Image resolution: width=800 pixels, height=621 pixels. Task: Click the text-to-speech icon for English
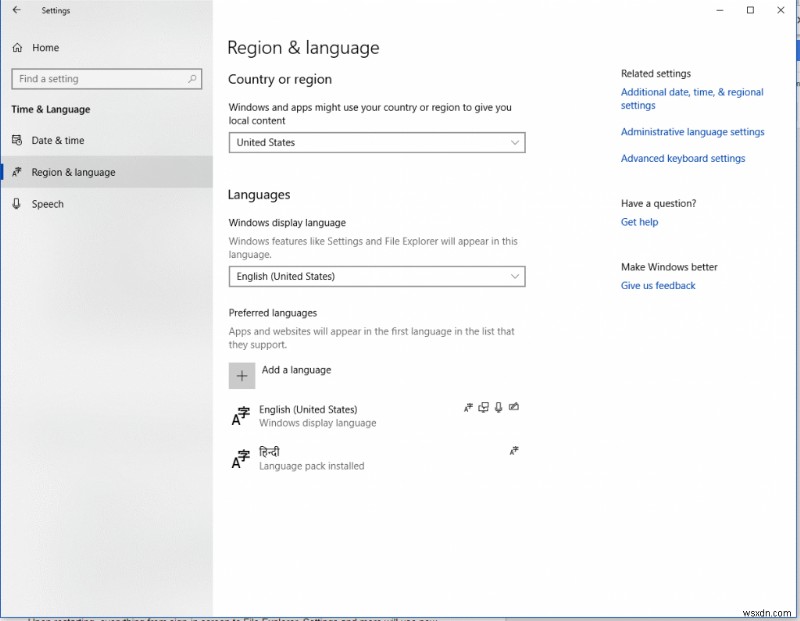point(484,407)
